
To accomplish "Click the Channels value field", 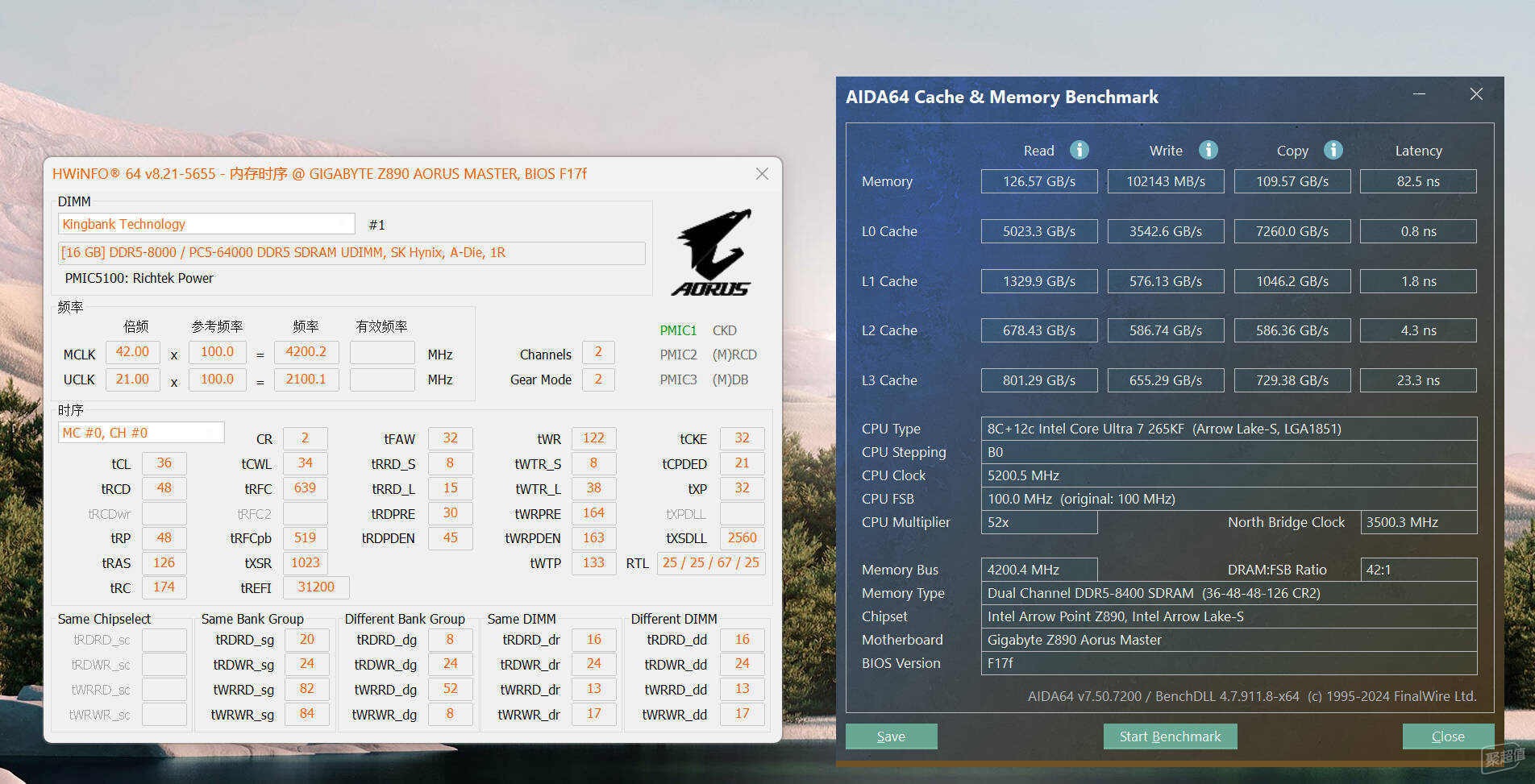I will (x=598, y=352).
